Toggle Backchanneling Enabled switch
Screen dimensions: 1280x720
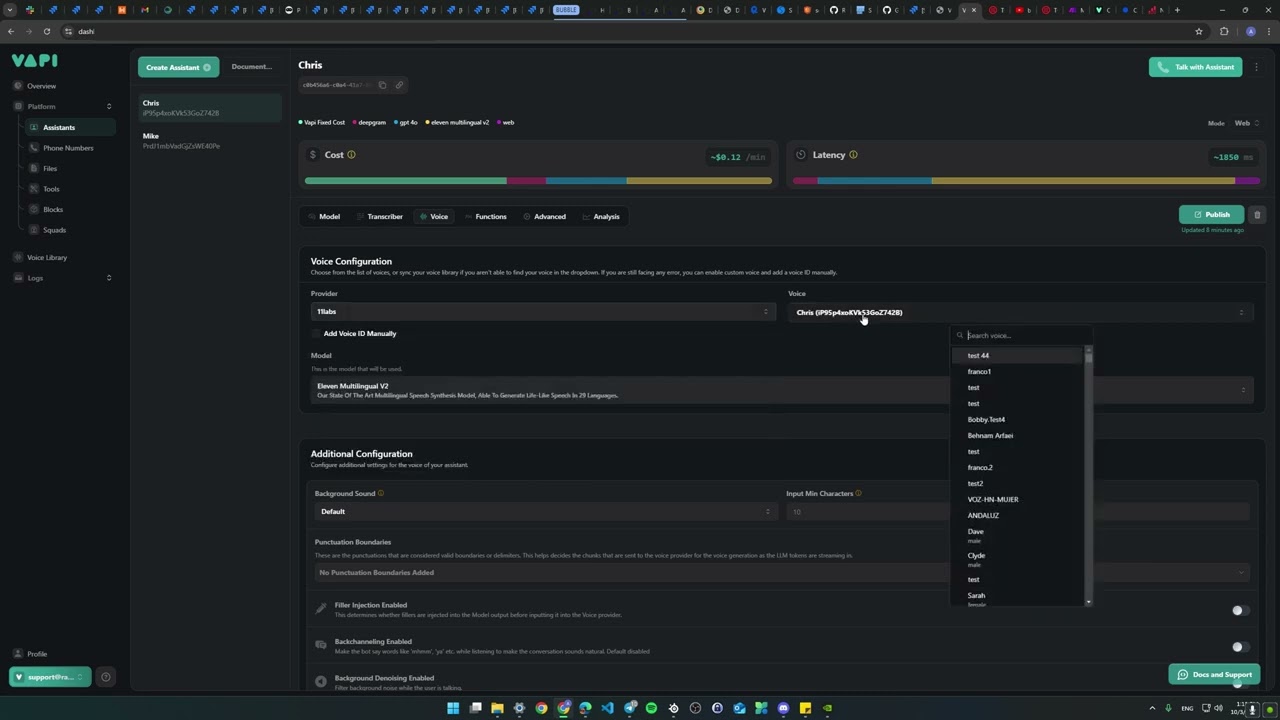point(1240,647)
